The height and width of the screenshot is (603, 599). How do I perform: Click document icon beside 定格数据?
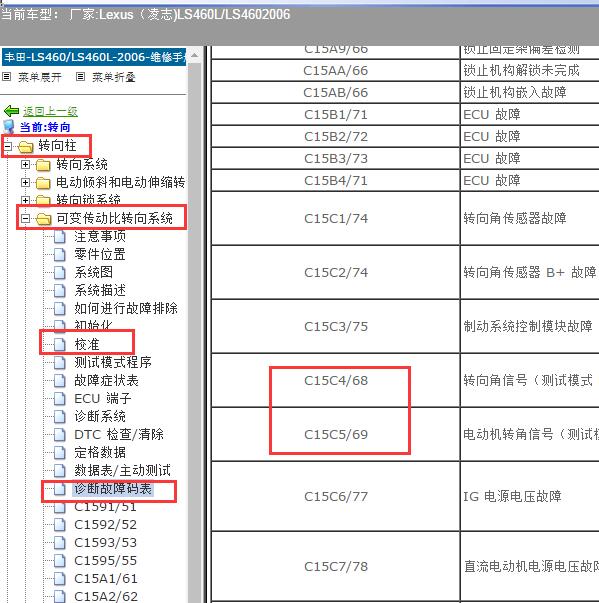click(60, 453)
